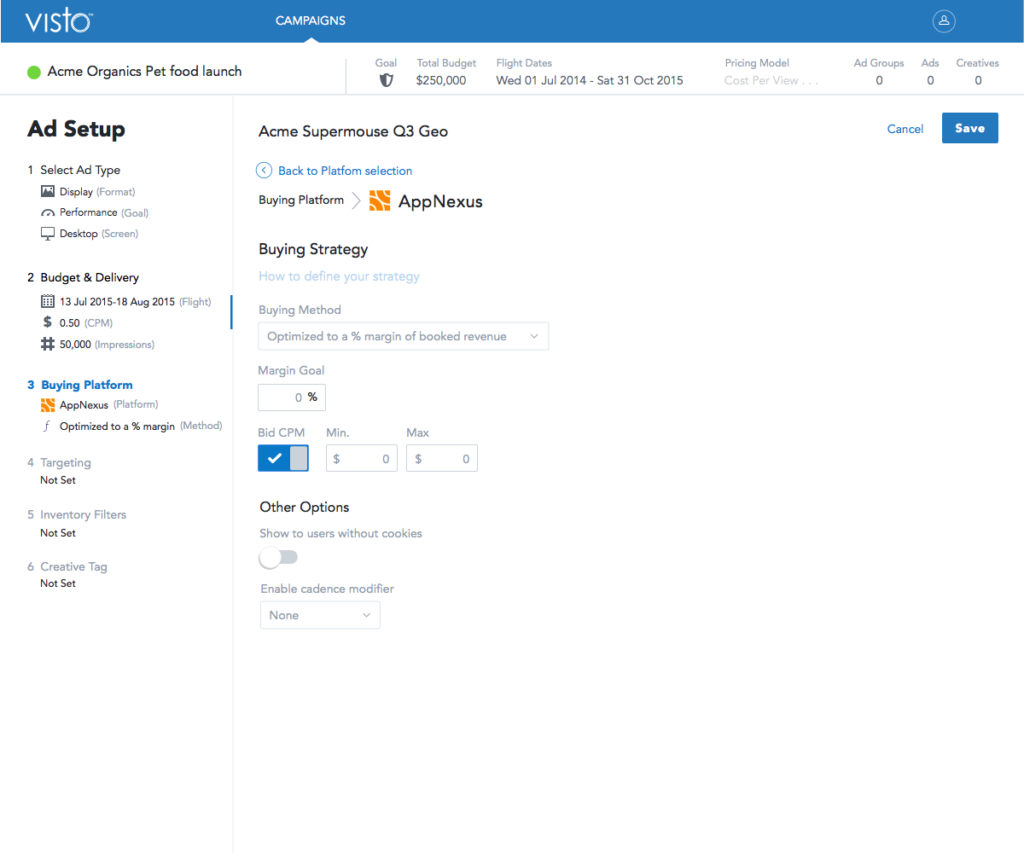Click the large AppNexus logo icon

pos(380,201)
